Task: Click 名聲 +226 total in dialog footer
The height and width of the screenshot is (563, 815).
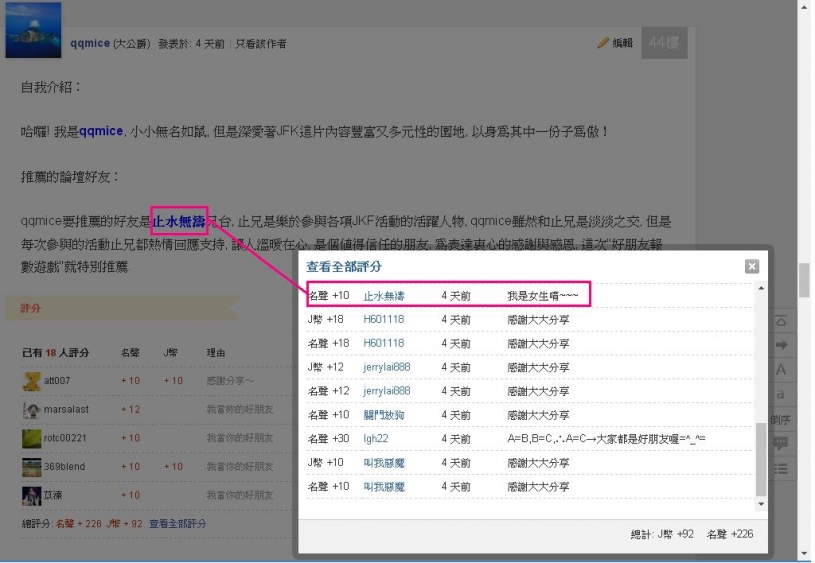Action: tap(730, 534)
